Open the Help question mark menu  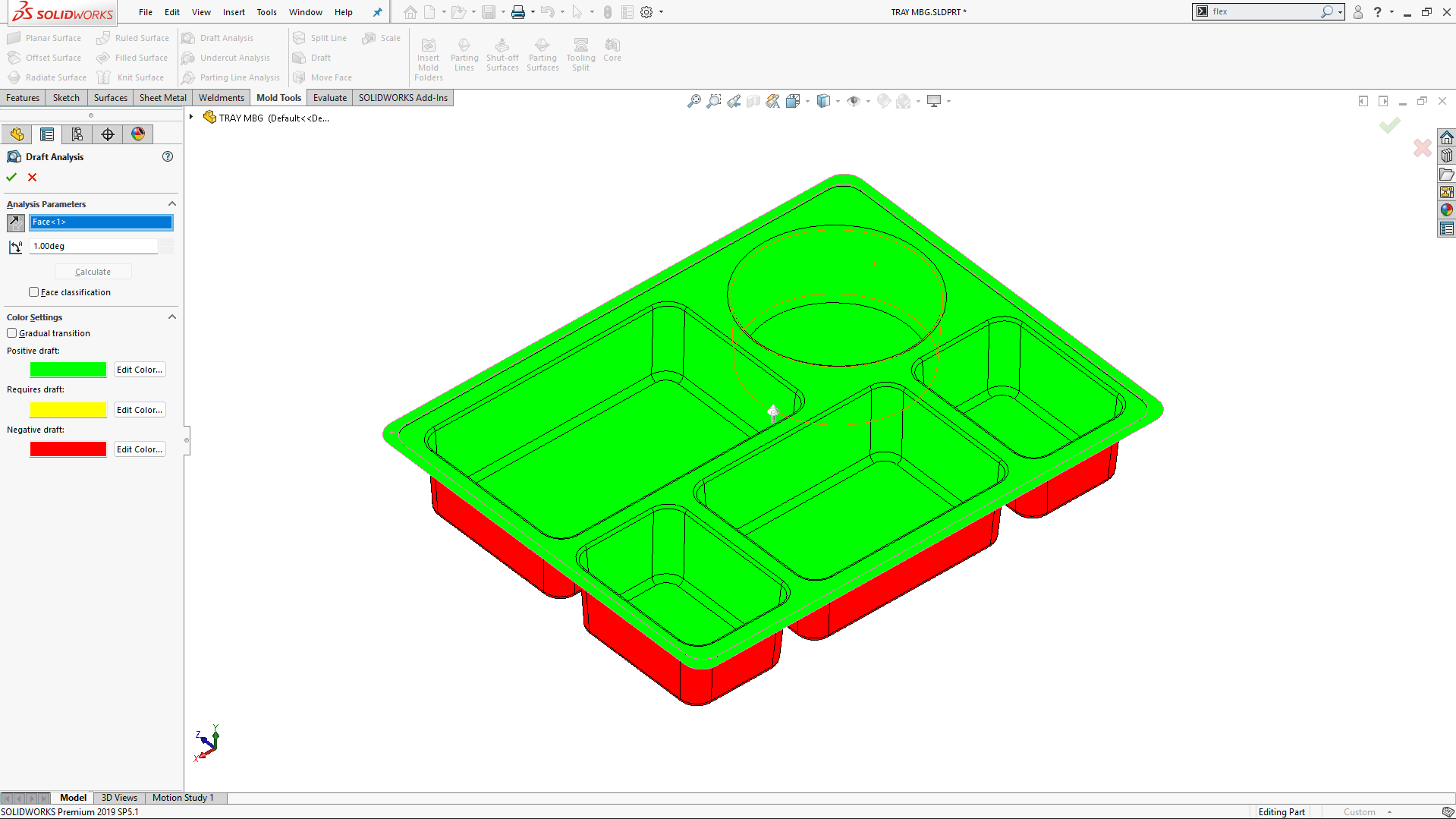1377,12
